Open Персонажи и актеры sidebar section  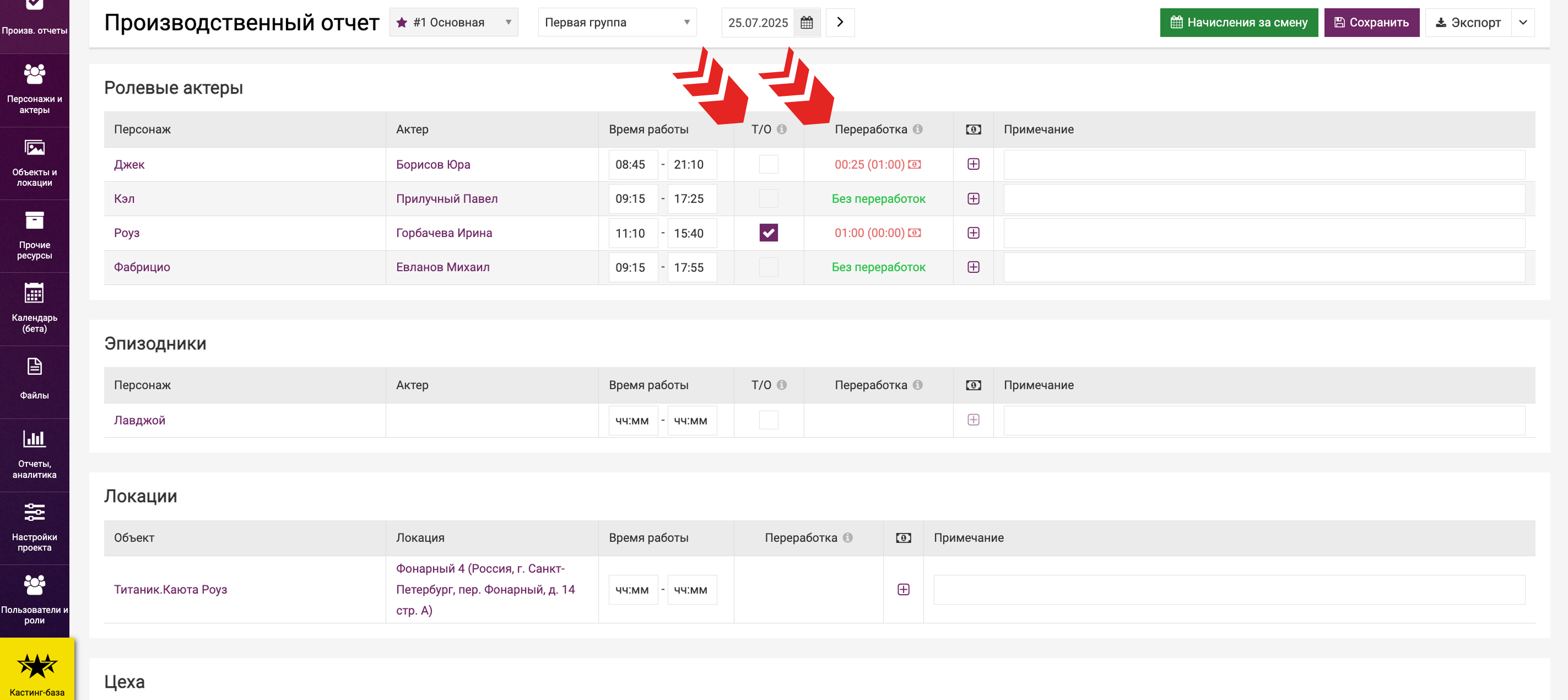[x=35, y=89]
